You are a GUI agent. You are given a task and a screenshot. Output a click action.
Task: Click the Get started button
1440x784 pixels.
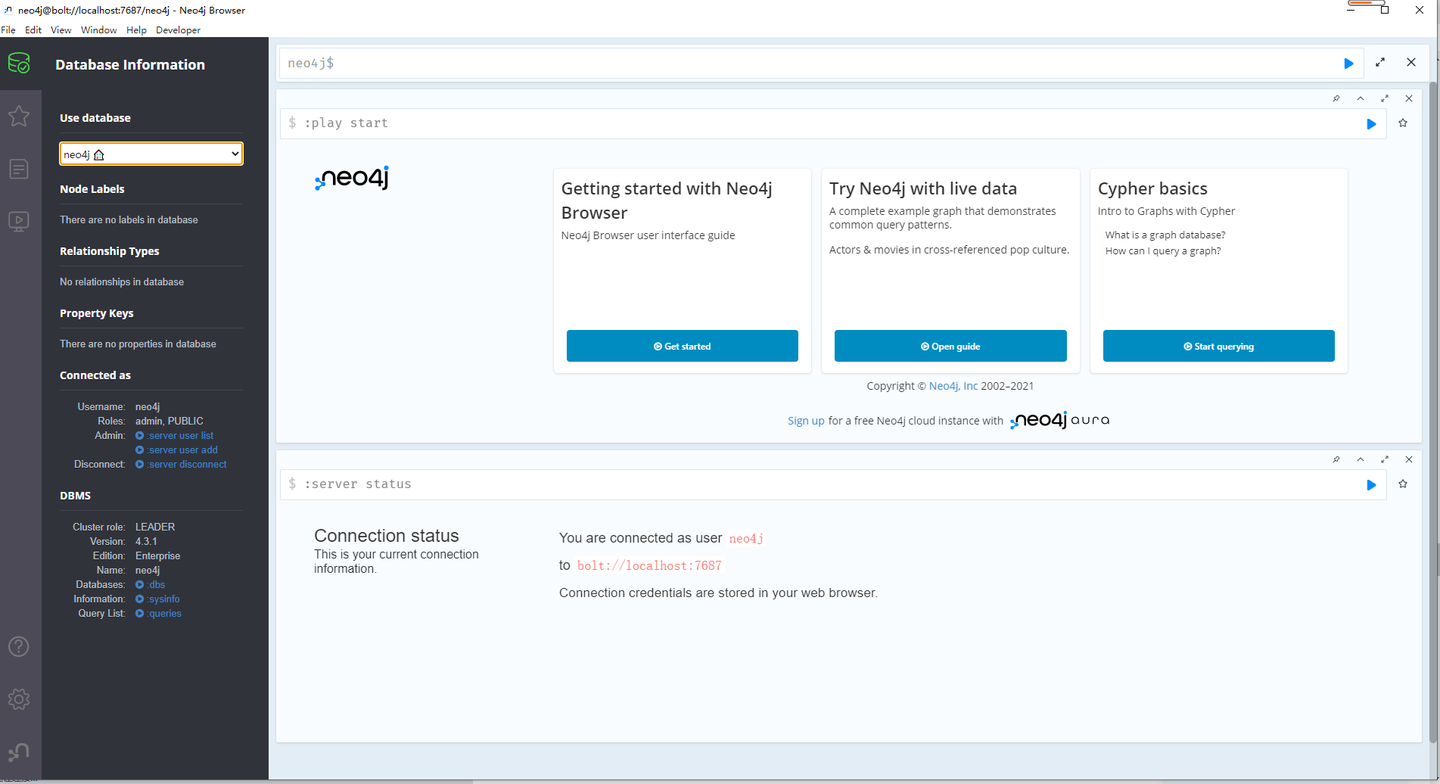pyautogui.click(x=682, y=346)
